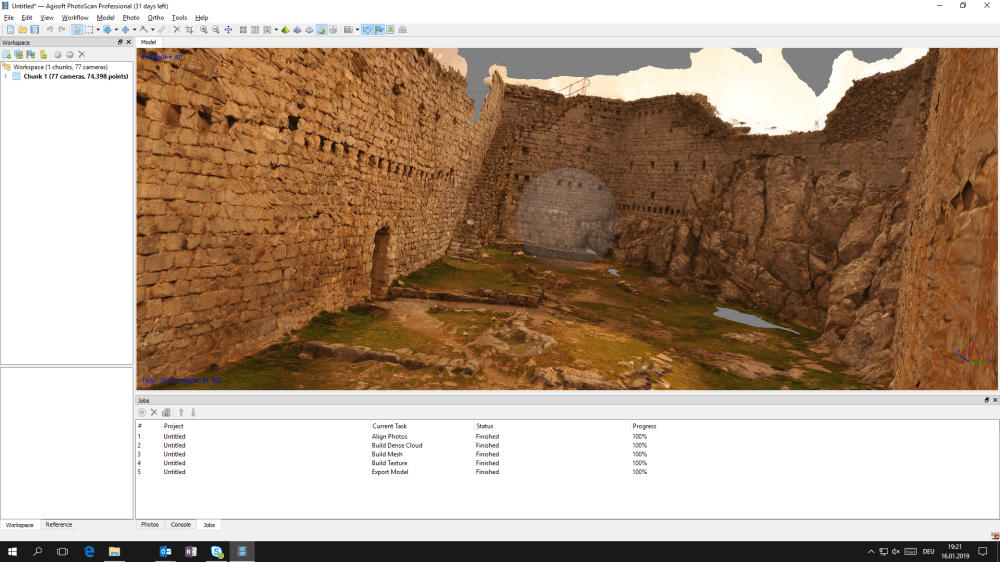Select the Rectangle Selection tool
Viewport: 1000px width, 562px height.
[x=89, y=30]
